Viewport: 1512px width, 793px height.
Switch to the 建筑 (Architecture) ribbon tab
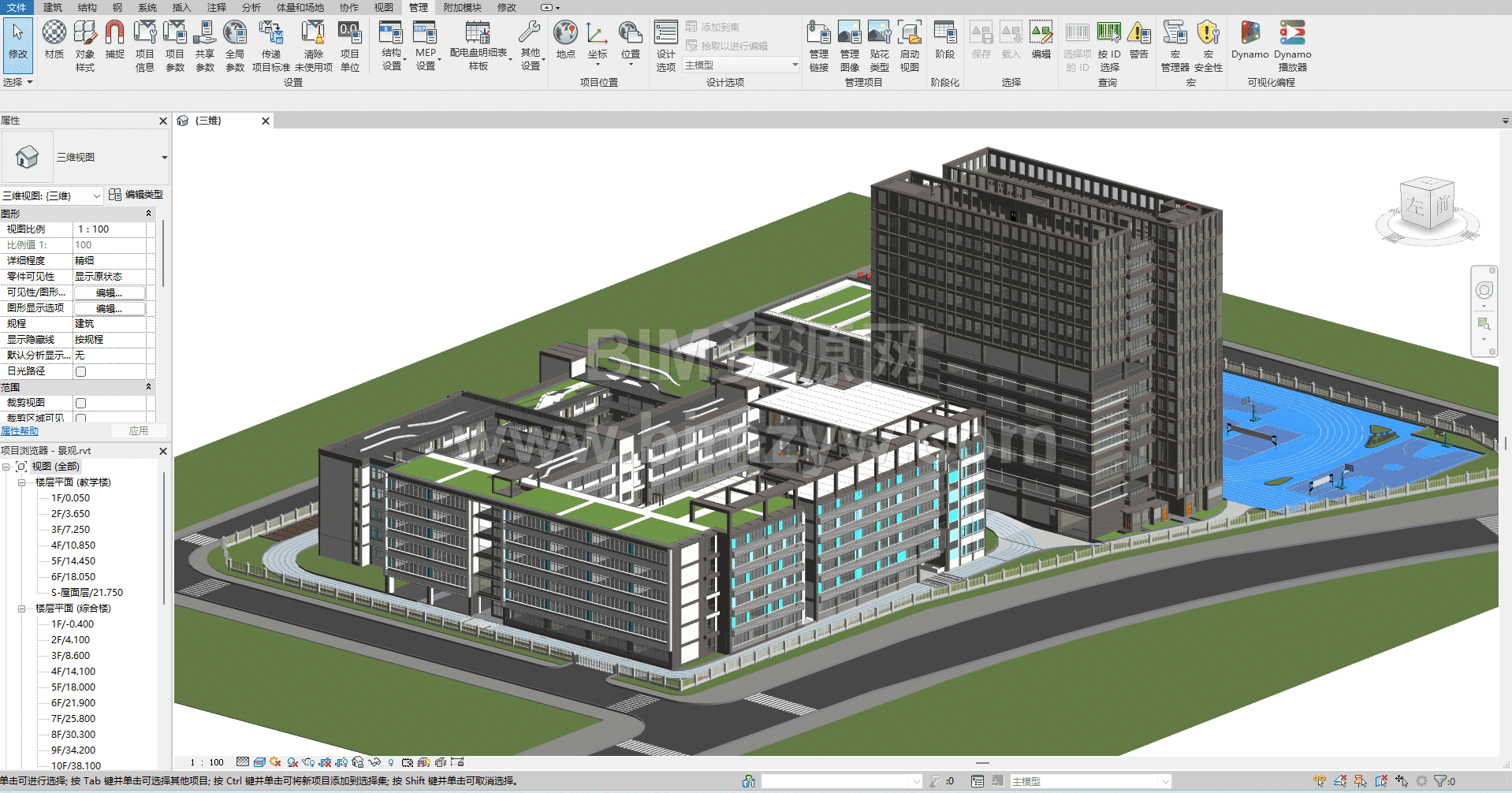tap(53, 7)
